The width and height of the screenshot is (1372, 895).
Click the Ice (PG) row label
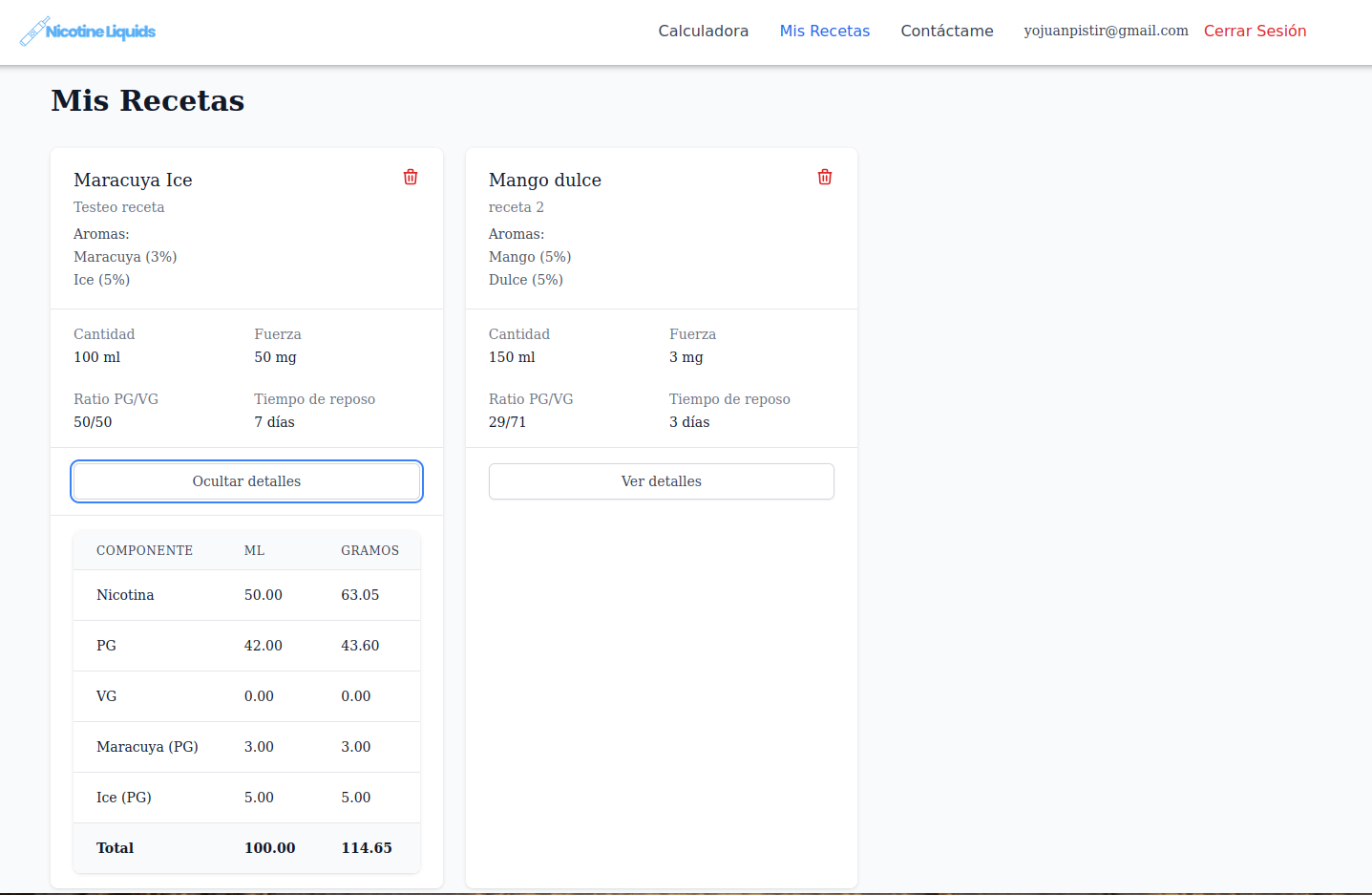click(x=124, y=798)
